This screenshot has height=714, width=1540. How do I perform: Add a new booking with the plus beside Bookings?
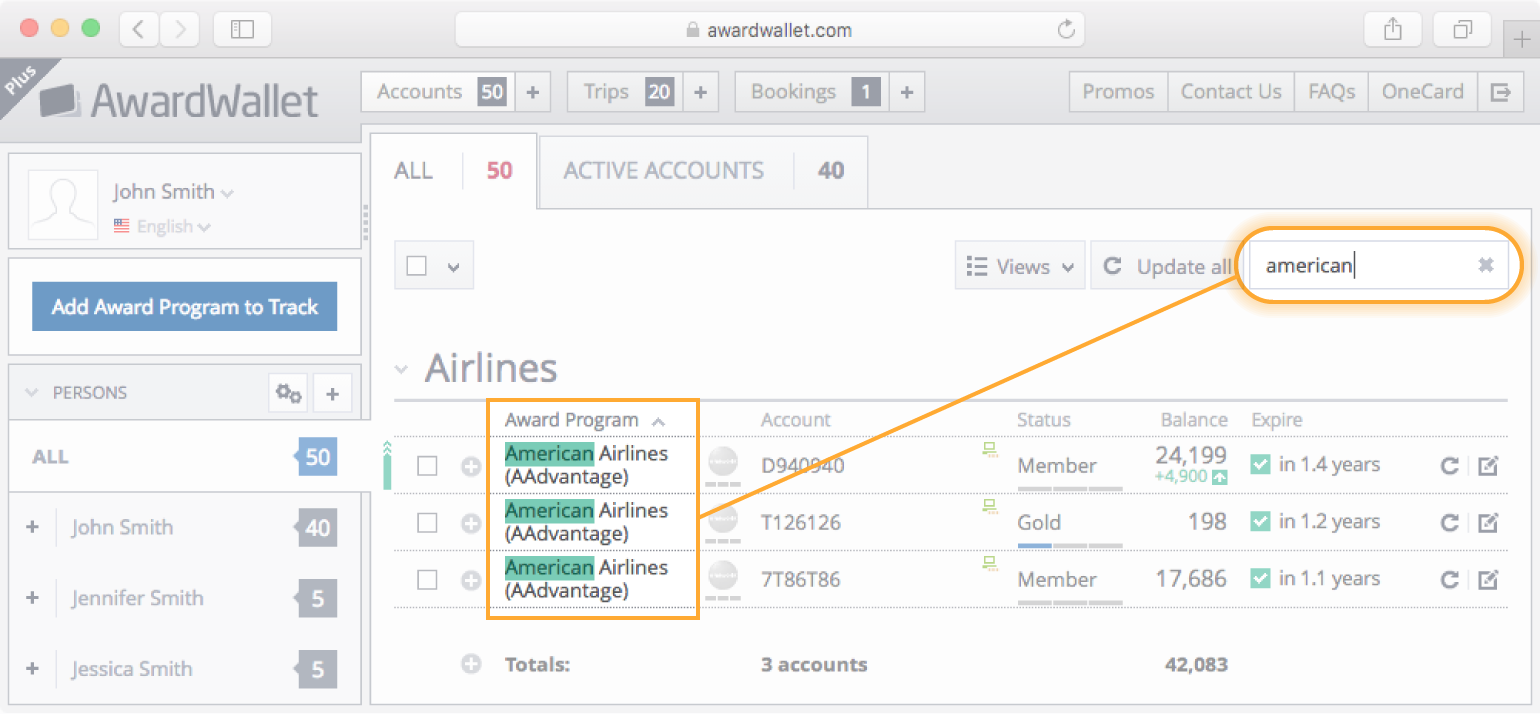pyautogui.click(x=907, y=92)
